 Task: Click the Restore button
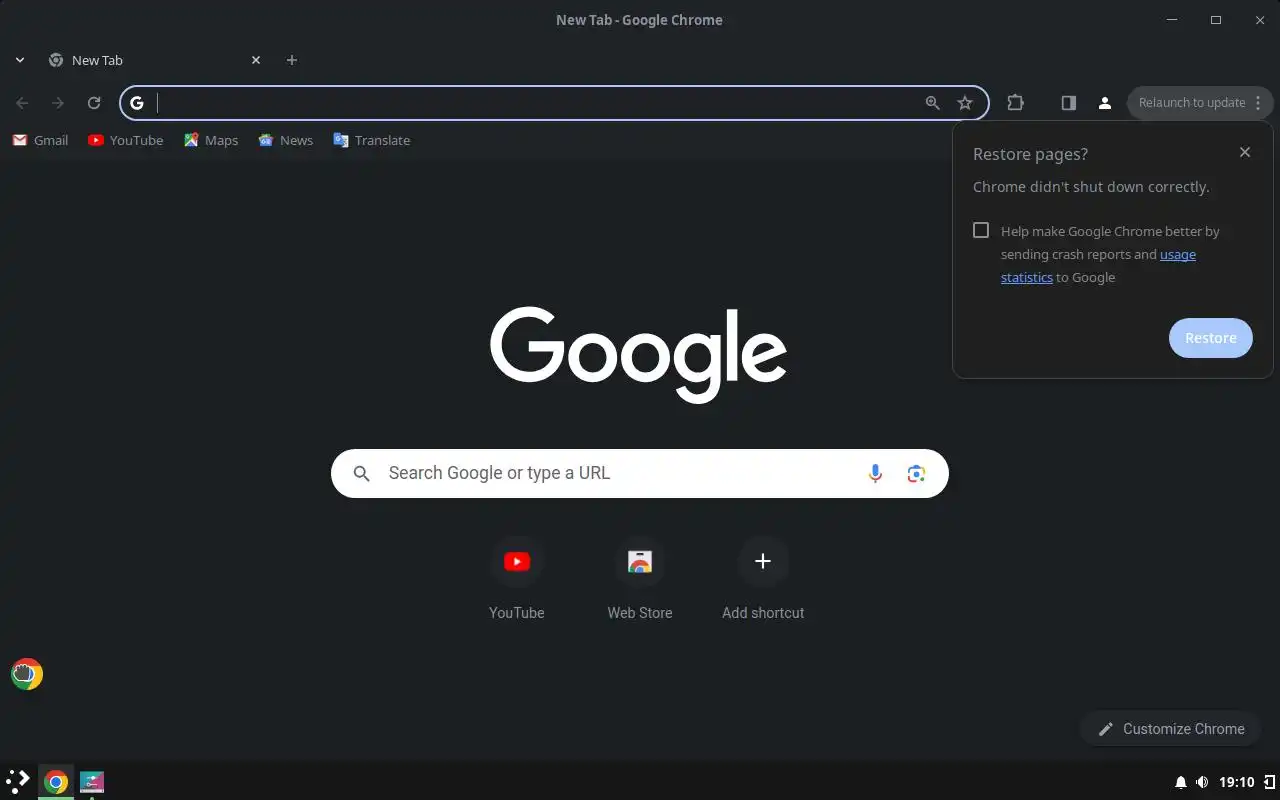tap(1211, 338)
